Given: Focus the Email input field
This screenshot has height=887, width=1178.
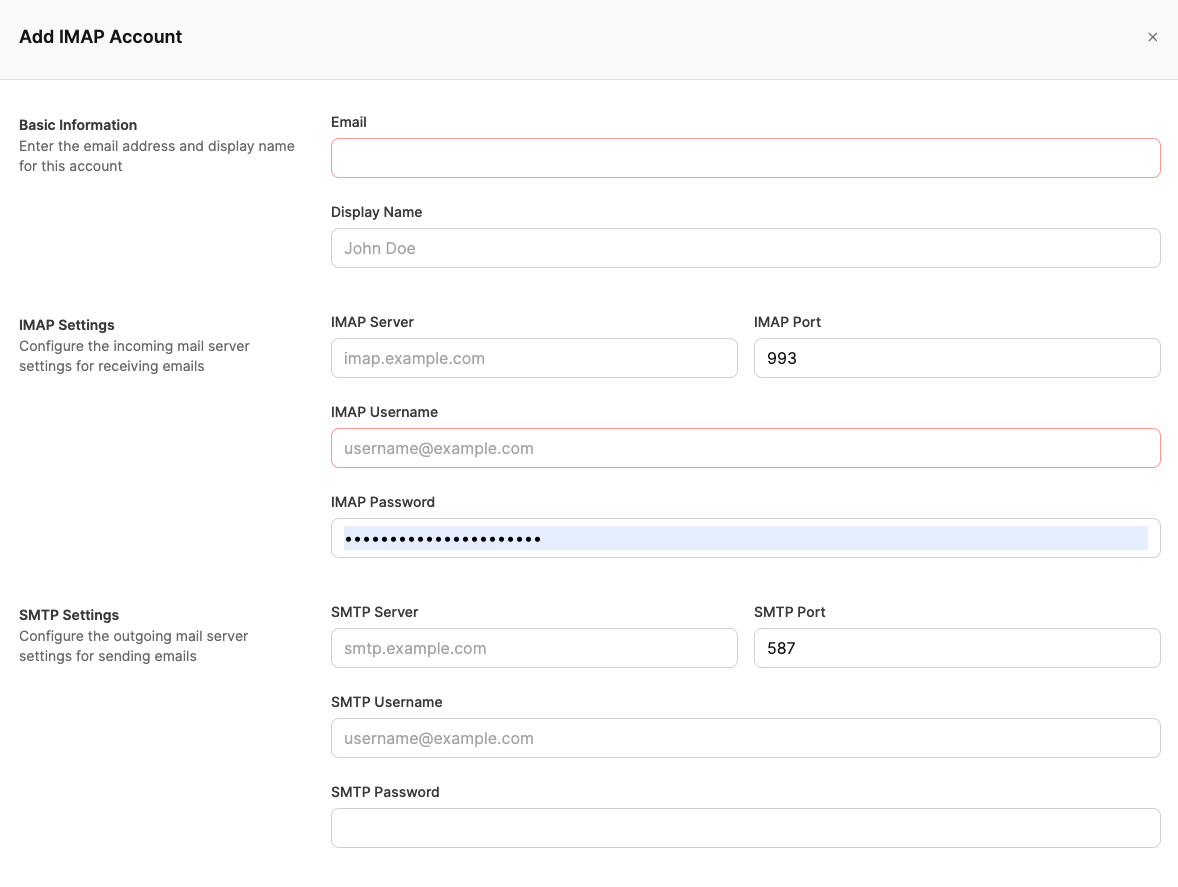Looking at the screenshot, I should (x=745, y=158).
